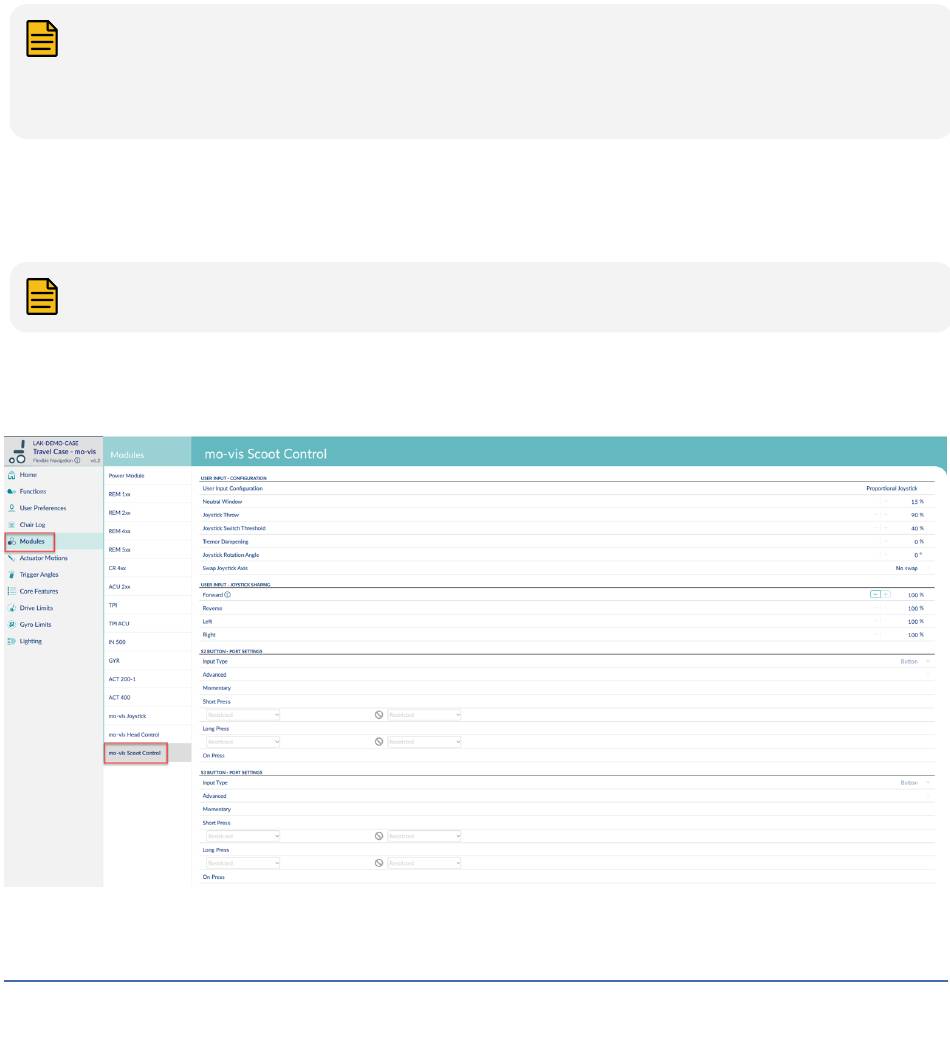Click the Joystick Rotation Angle value
The width and height of the screenshot is (950, 1045).
point(919,555)
